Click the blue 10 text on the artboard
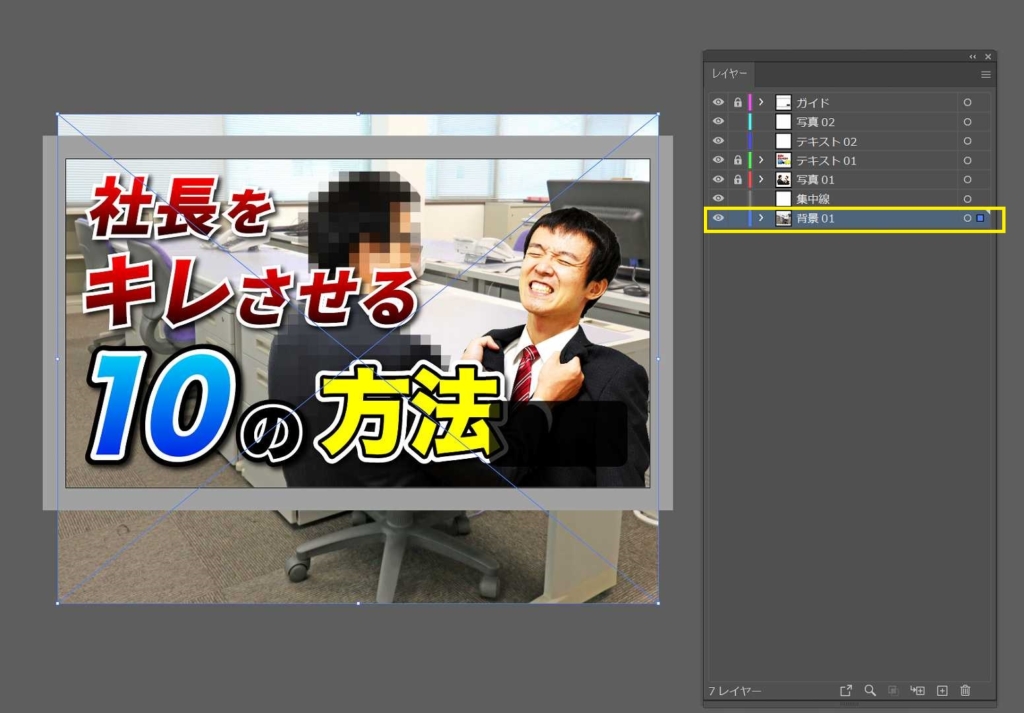The width and height of the screenshot is (1024, 713). click(162, 405)
